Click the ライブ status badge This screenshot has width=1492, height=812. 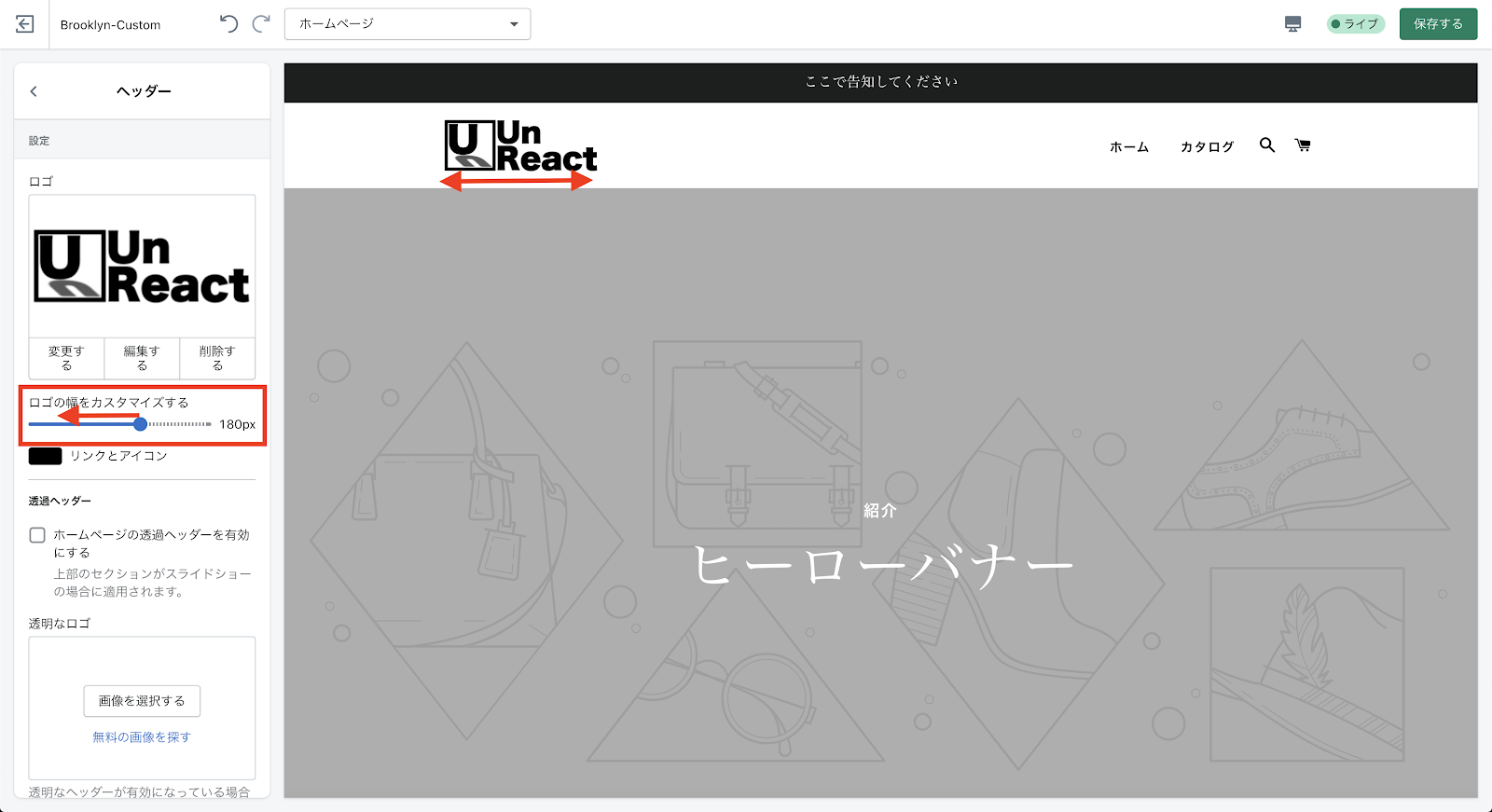point(1355,24)
